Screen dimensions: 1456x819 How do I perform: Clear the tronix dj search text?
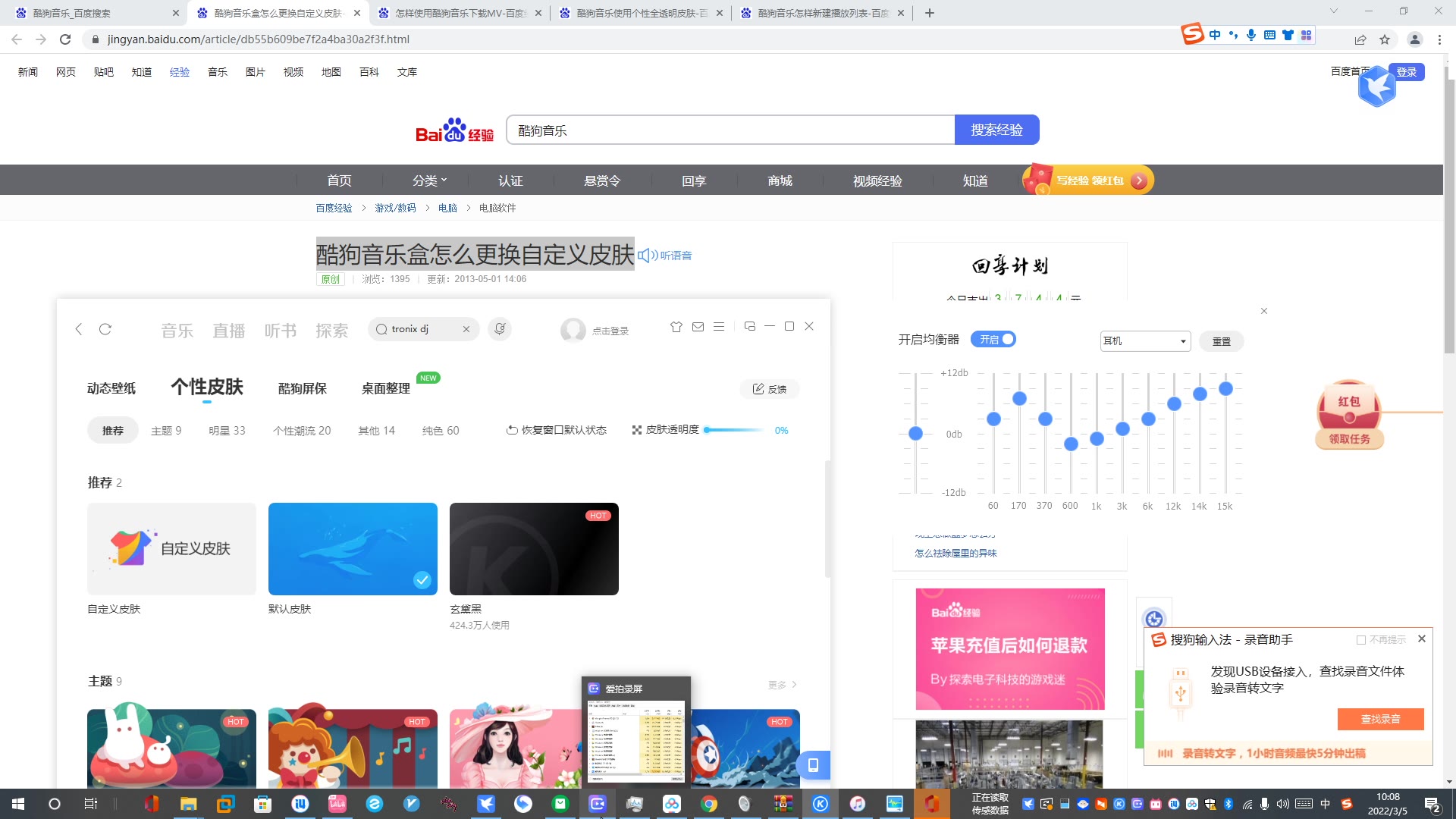point(466,329)
